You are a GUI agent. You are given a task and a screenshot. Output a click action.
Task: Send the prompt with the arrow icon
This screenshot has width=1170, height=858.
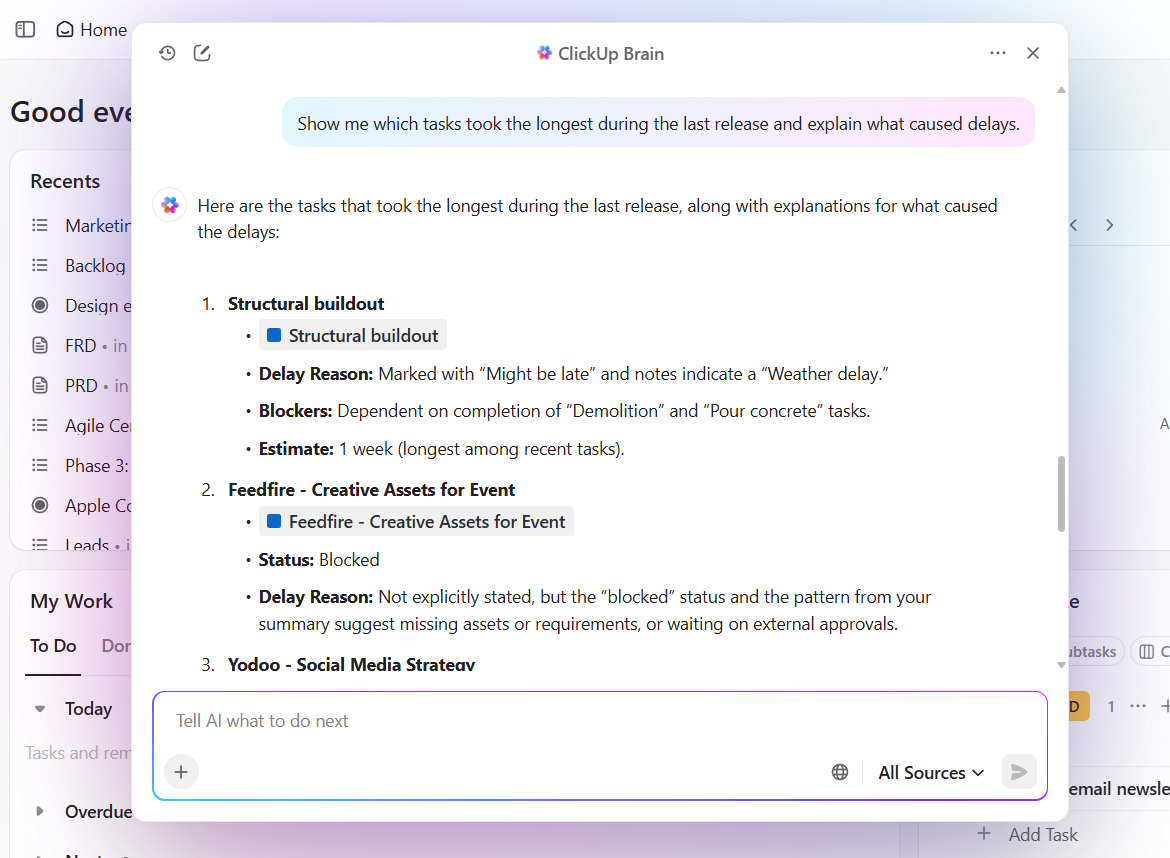point(1018,771)
